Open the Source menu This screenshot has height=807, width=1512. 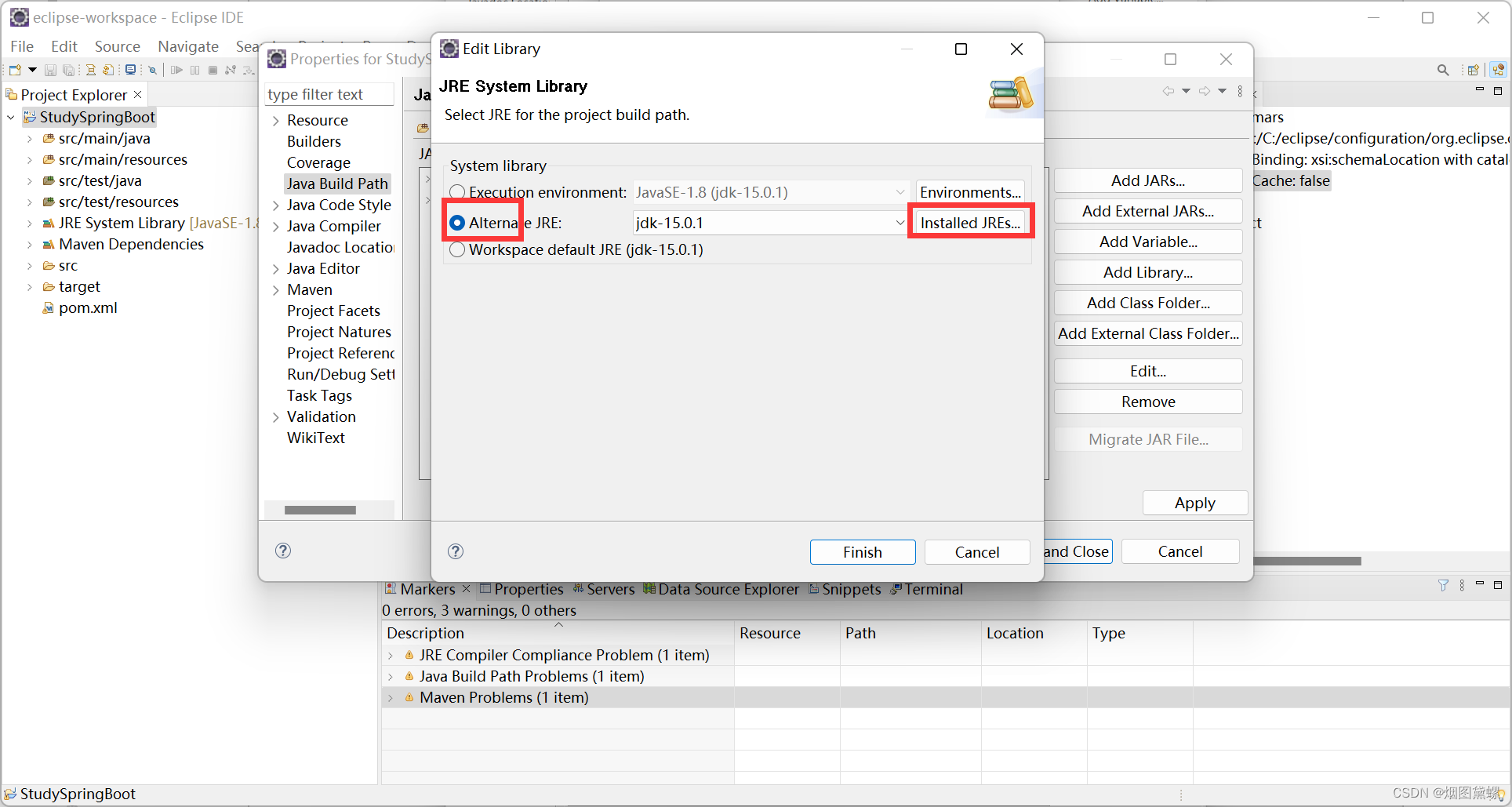118,46
